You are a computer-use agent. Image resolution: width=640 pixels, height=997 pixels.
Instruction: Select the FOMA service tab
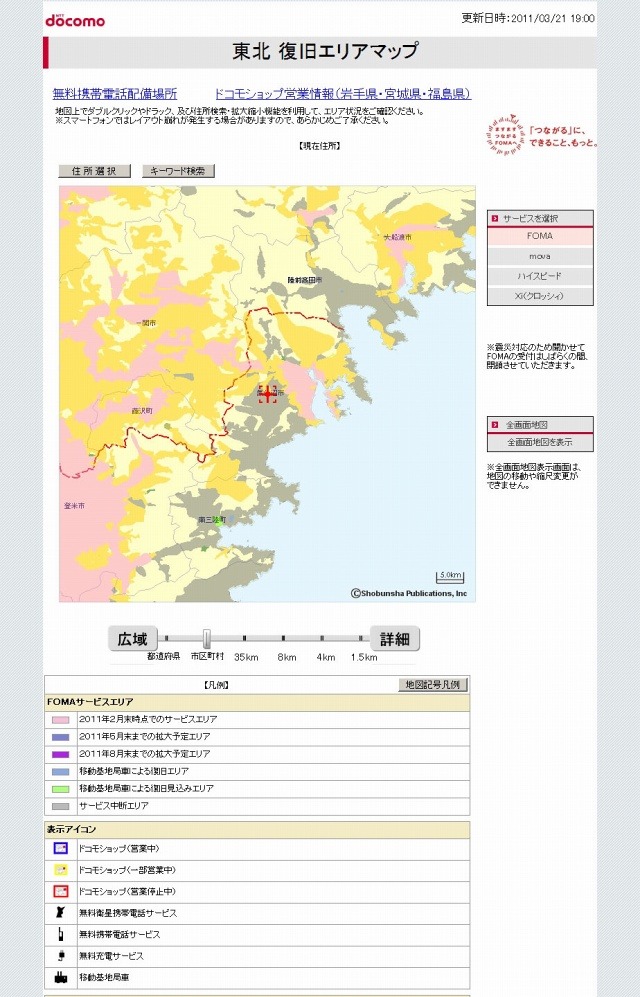pos(540,236)
